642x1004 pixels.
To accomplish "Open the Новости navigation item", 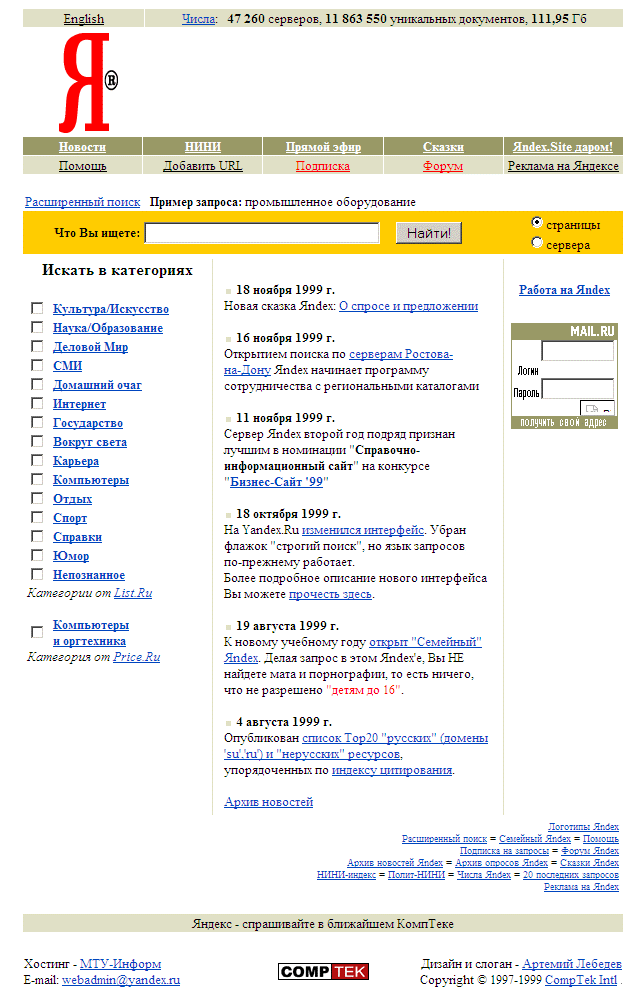I will point(82,147).
